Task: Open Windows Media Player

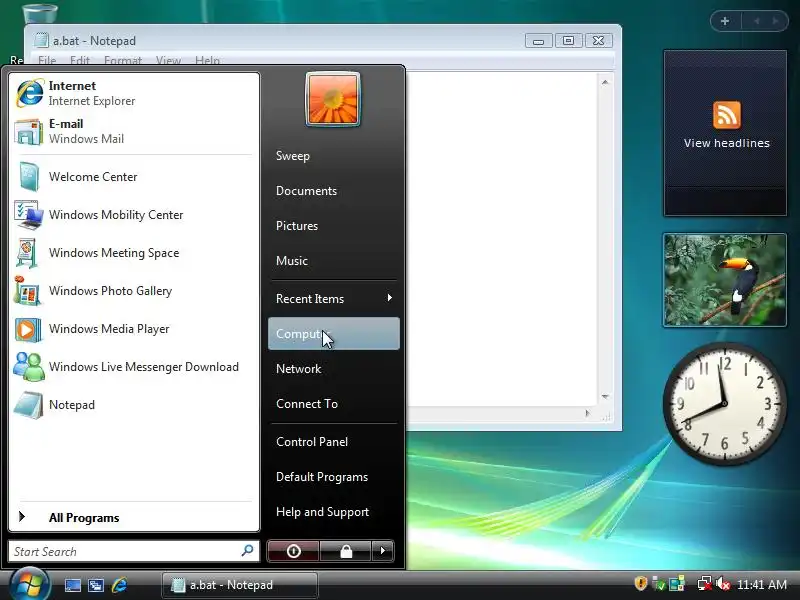Action: (134, 329)
